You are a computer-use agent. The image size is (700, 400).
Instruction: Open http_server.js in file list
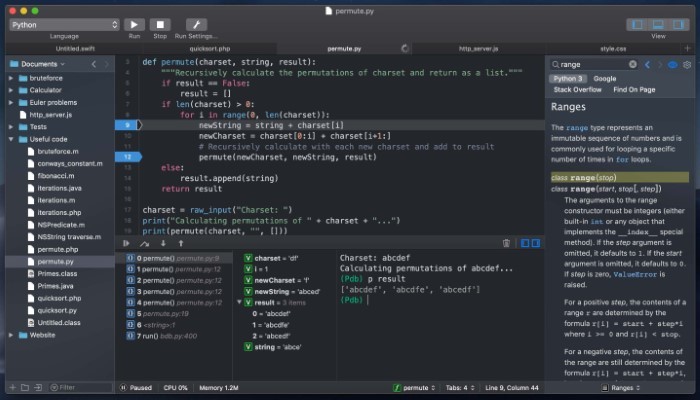(x=50, y=115)
